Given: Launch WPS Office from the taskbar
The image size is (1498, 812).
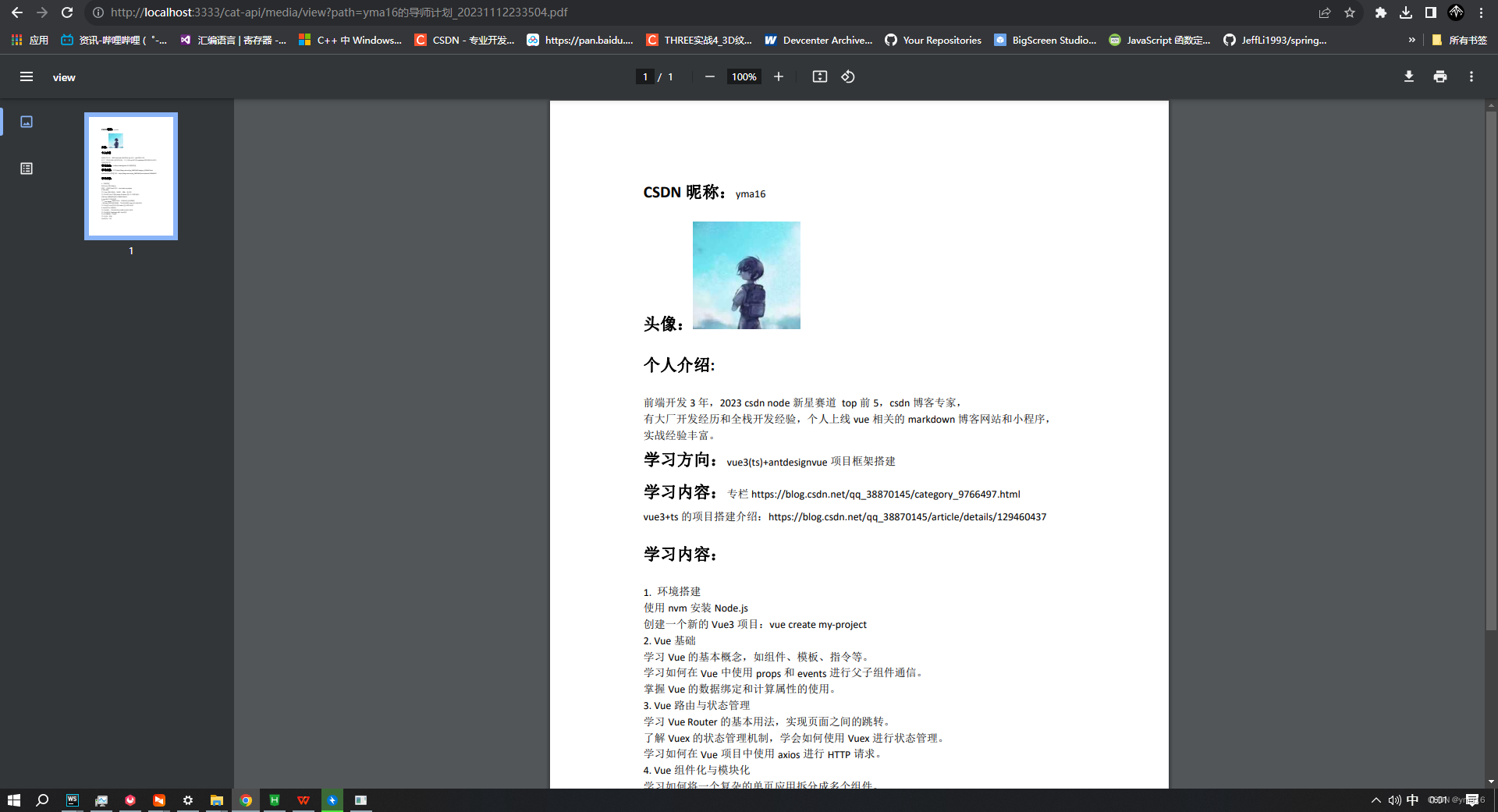Looking at the screenshot, I should [x=303, y=800].
